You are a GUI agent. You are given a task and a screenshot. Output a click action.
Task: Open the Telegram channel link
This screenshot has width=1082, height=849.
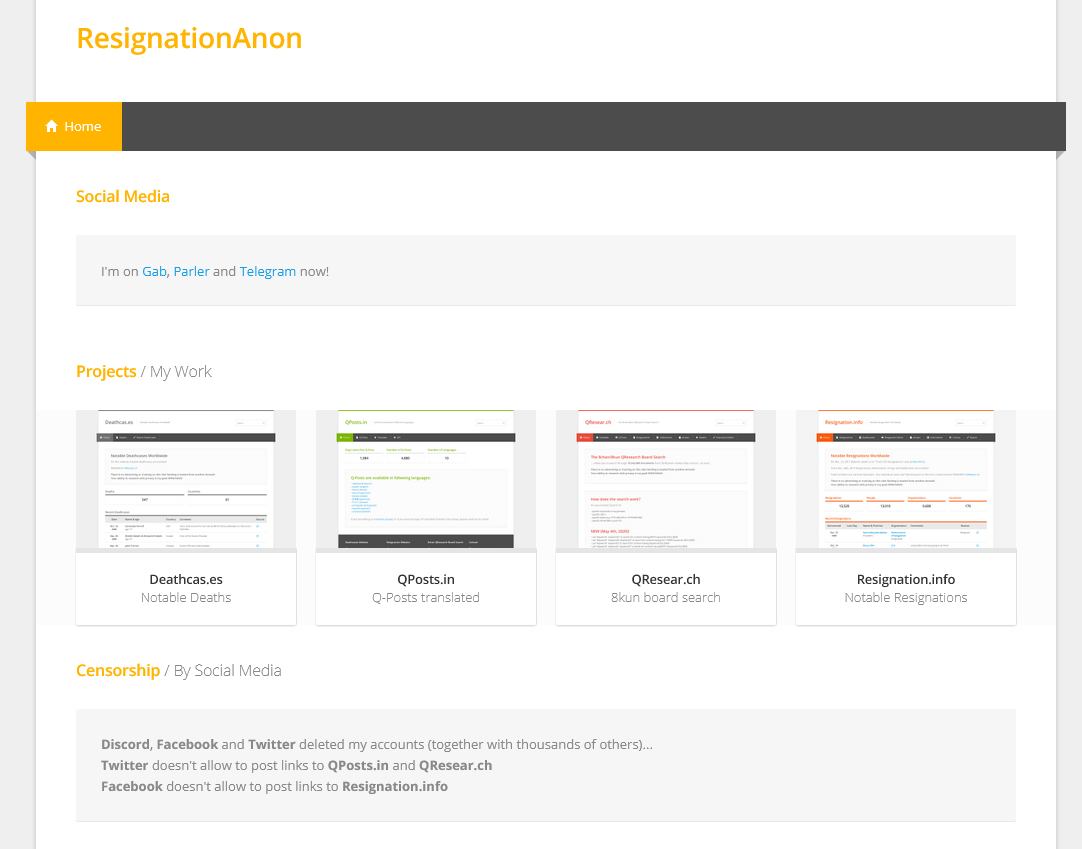click(268, 271)
